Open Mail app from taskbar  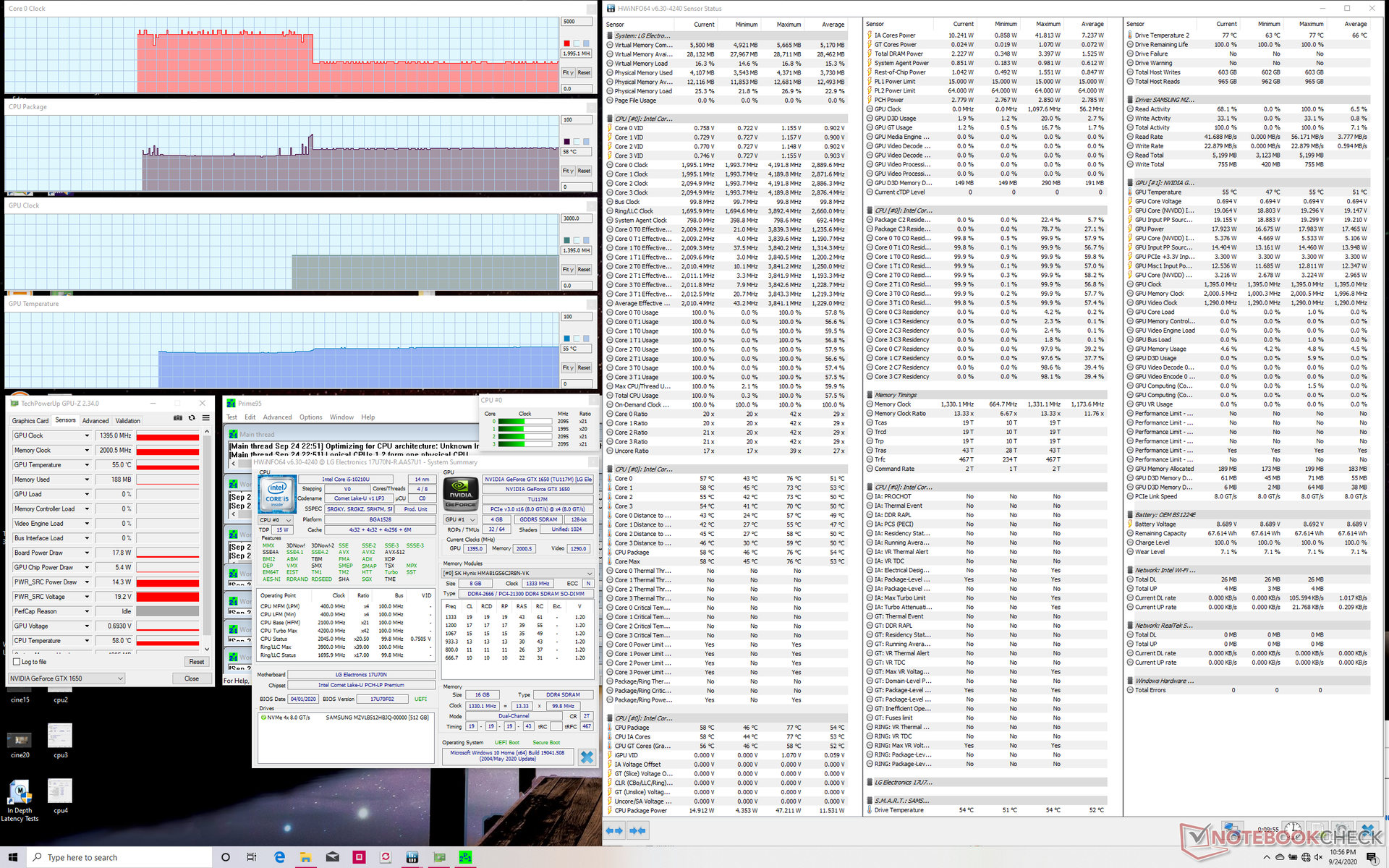click(332, 857)
